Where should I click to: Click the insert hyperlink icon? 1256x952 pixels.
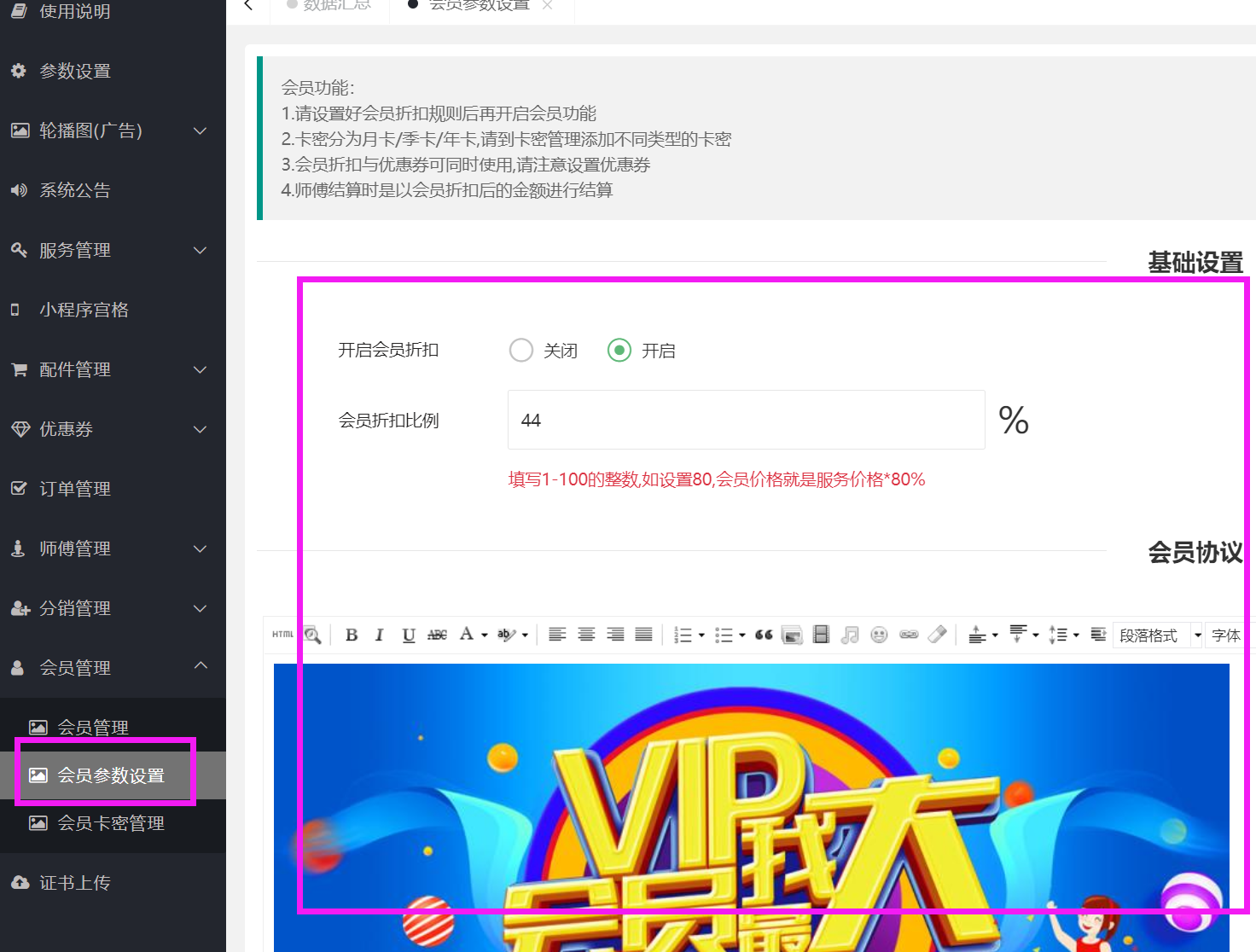point(909,635)
